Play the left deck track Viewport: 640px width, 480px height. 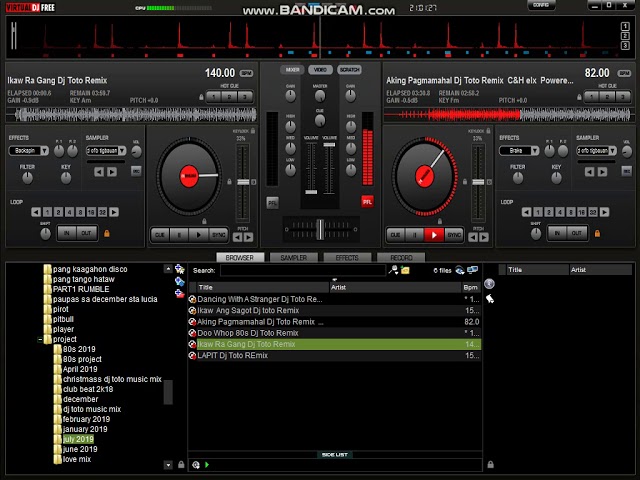[199, 235]
